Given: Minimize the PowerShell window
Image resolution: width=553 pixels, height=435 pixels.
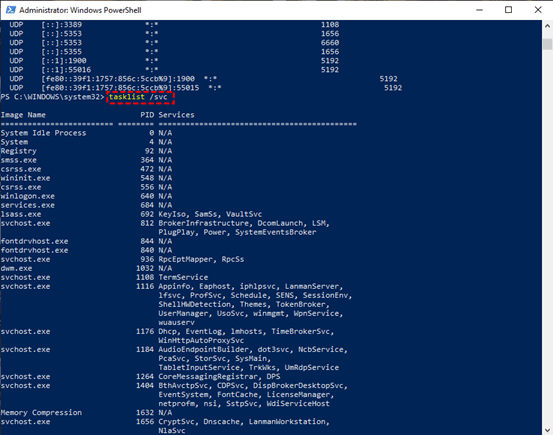Looking at the screenshot, I should click(479, 10).
